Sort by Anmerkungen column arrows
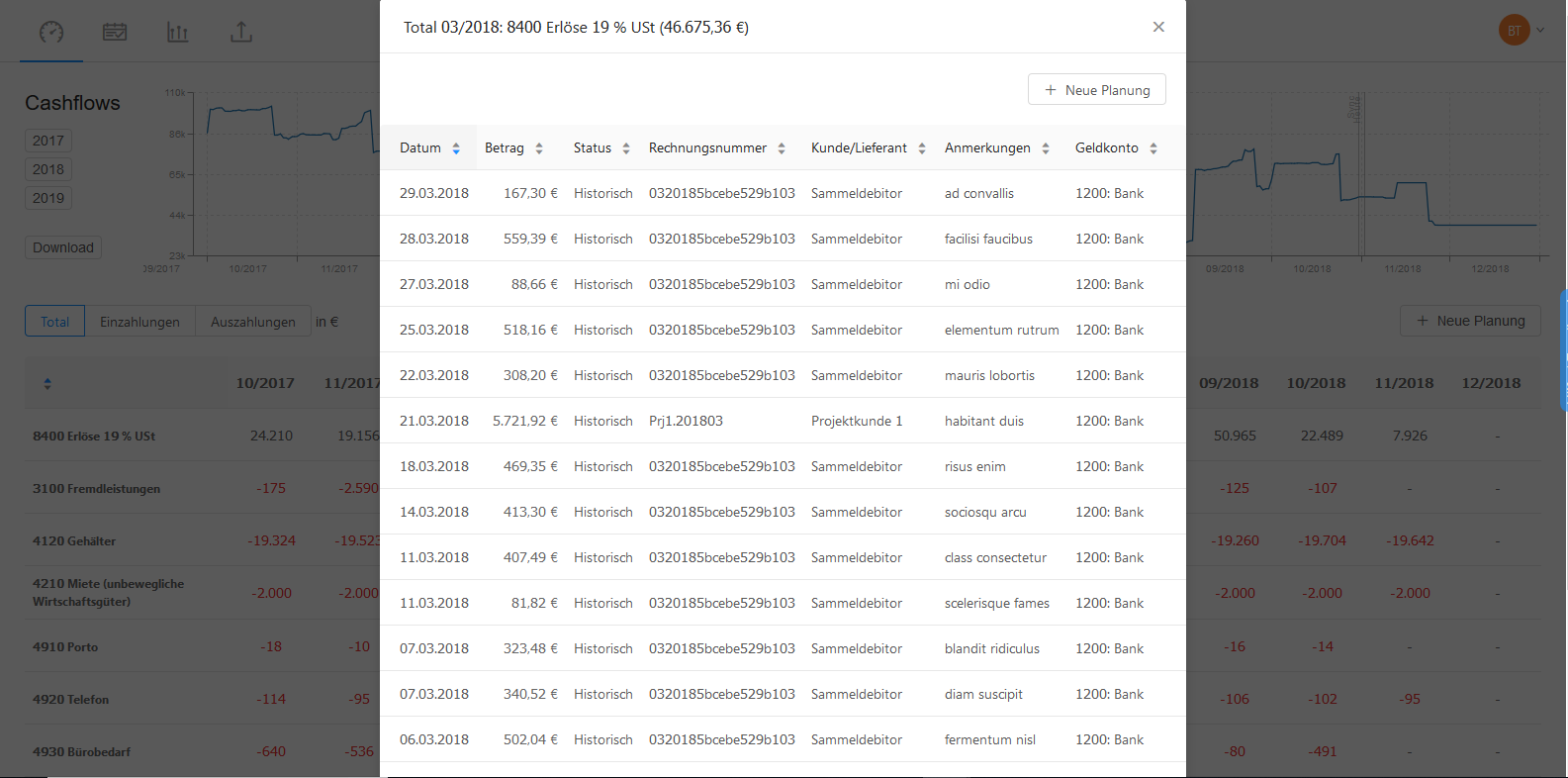1568x778 pixels. pos(1046,148)
